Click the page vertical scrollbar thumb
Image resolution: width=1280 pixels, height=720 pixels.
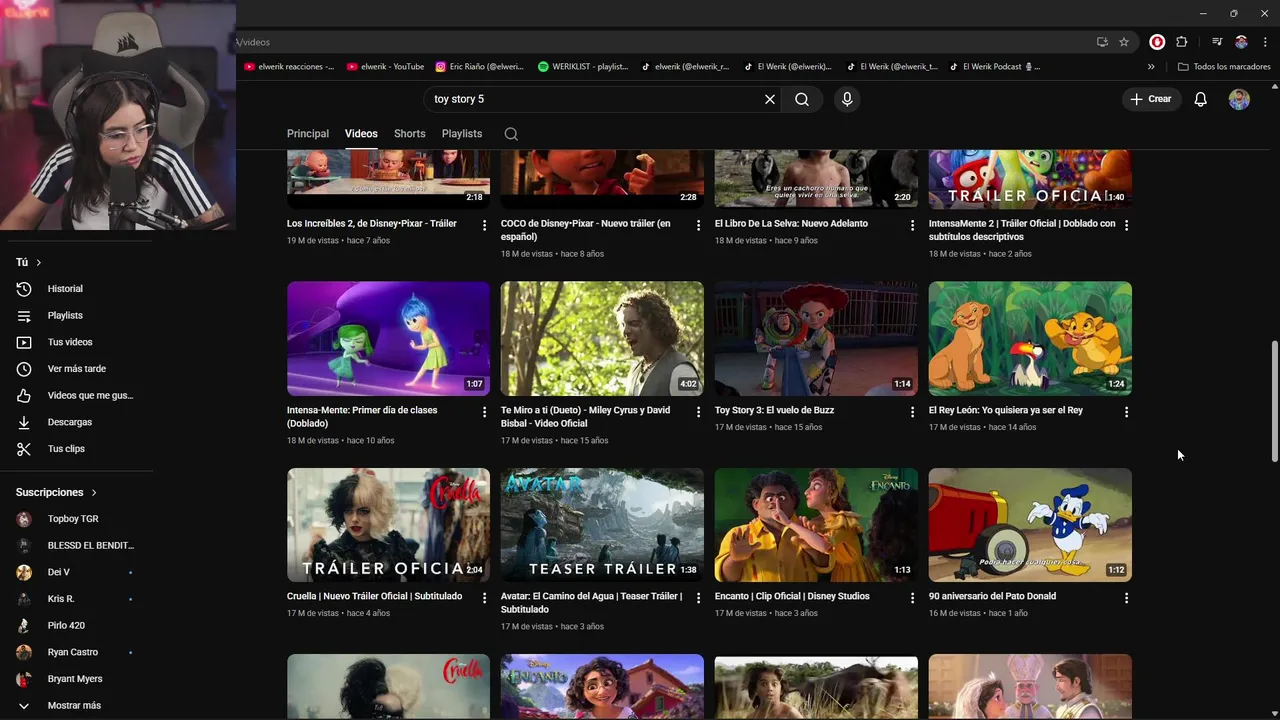1274,400
